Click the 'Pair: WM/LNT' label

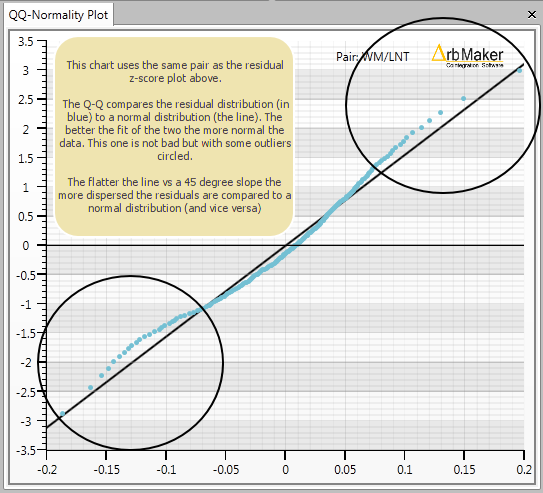373,57
